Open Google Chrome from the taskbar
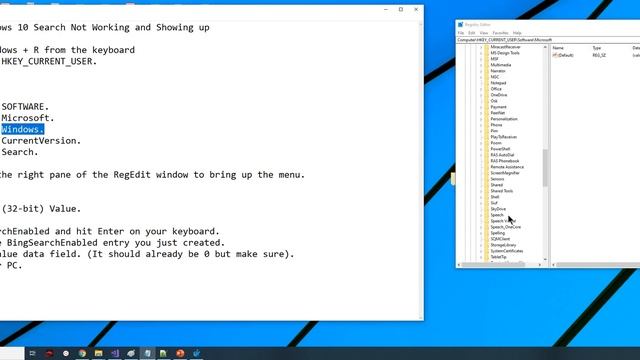 [x=82, y=353]
